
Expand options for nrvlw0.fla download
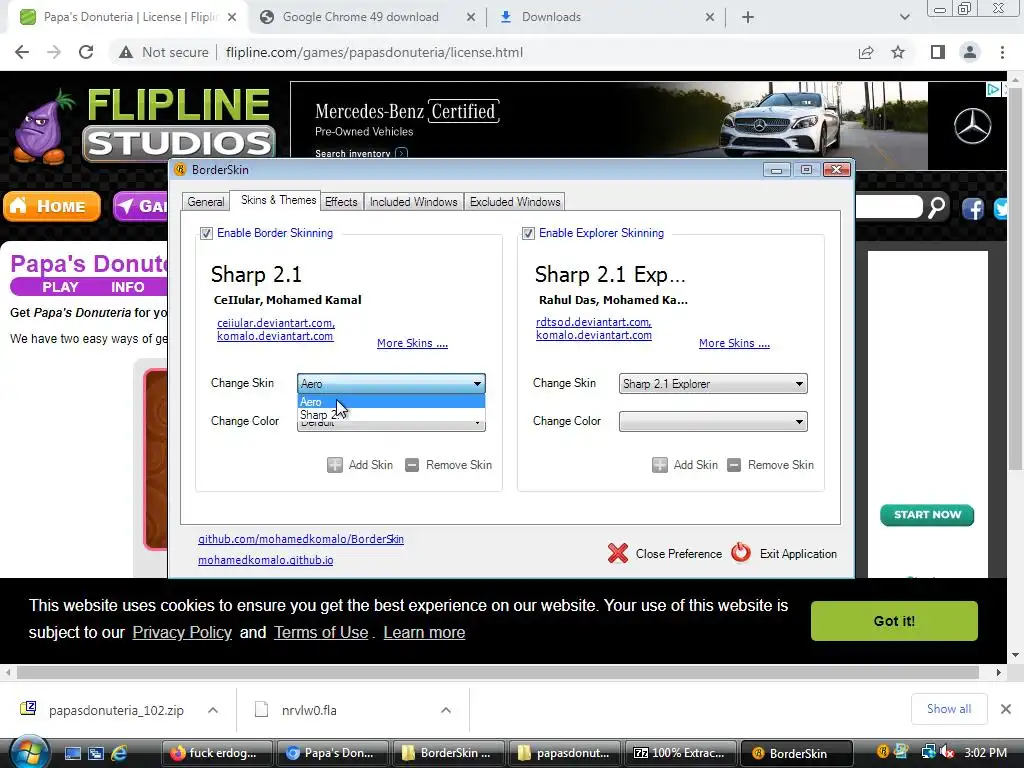click(445, 710)
